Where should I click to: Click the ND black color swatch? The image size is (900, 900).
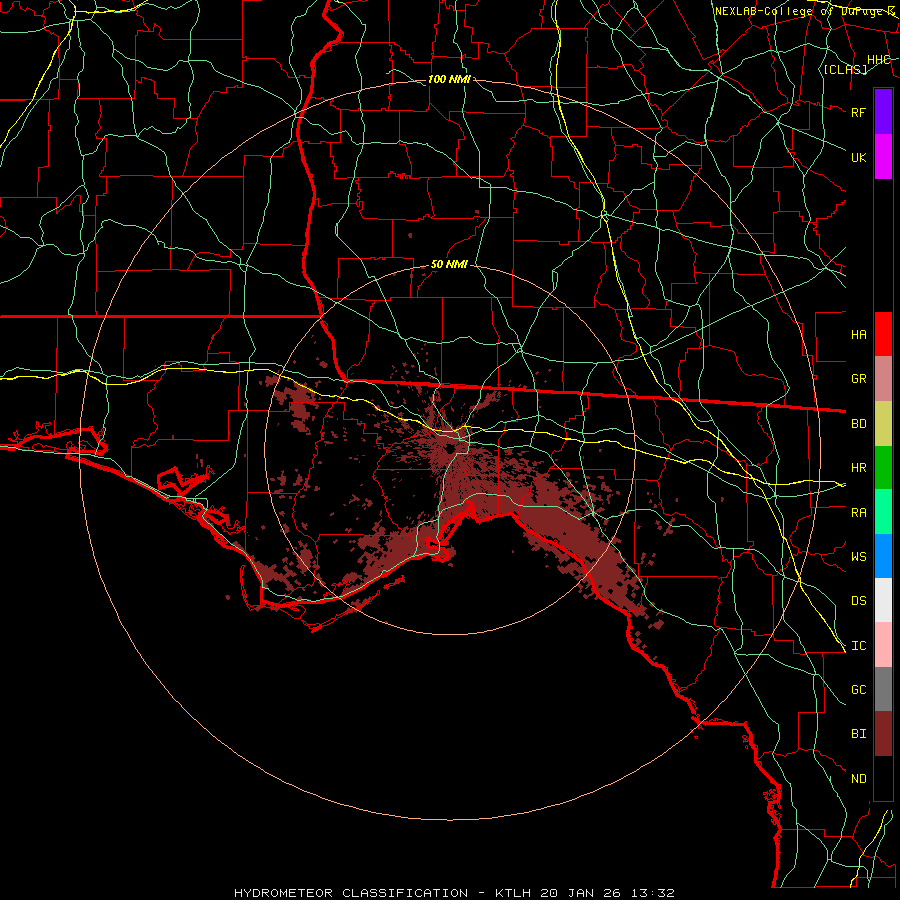883,778
